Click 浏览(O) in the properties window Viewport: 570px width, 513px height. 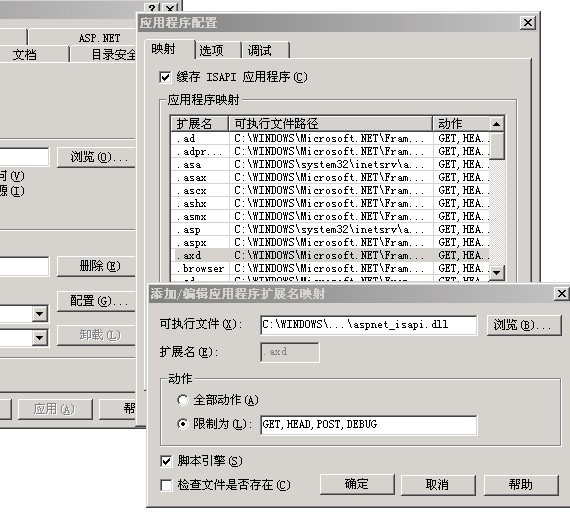pos(96,157)
